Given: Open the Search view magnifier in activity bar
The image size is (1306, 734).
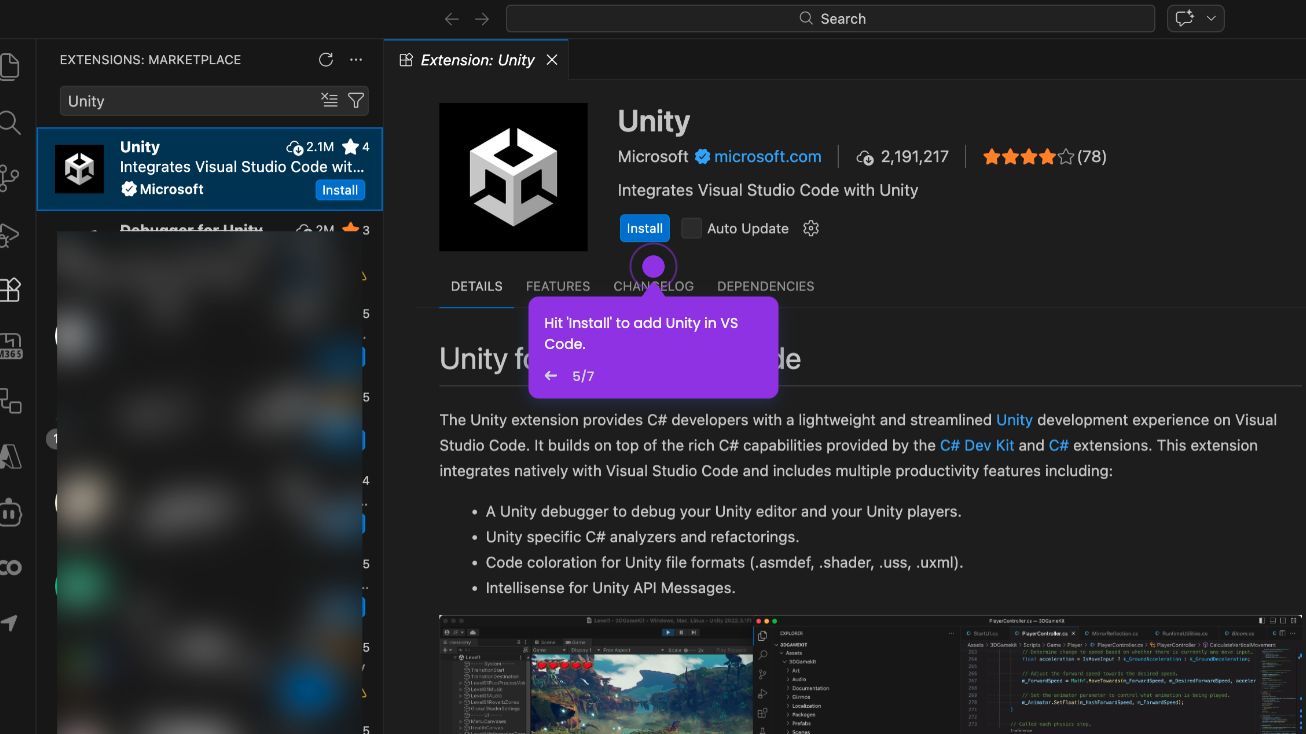Looking at the screenshot, I should point(9,123).
